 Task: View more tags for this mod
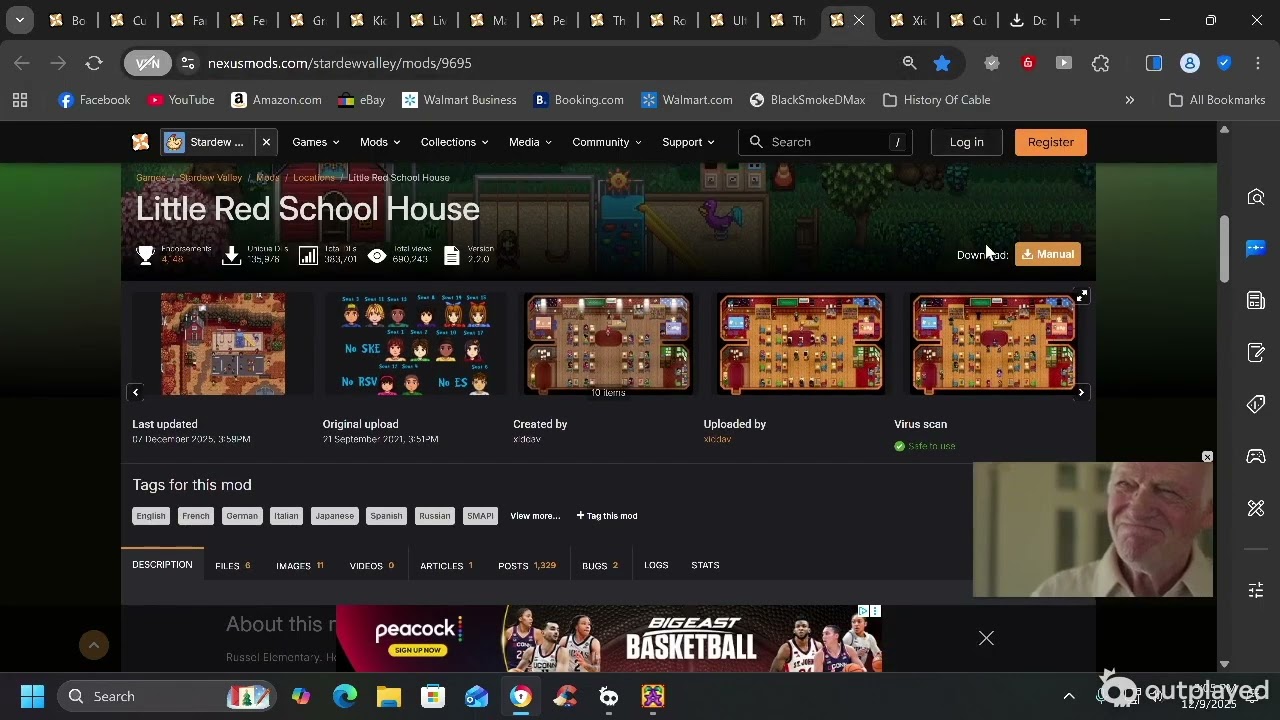[535, 516]
